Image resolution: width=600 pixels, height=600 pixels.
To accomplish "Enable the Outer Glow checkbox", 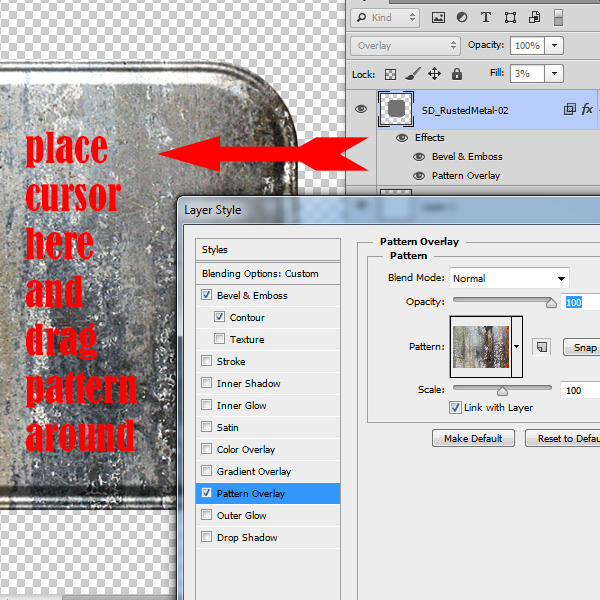I will [206, 515].
